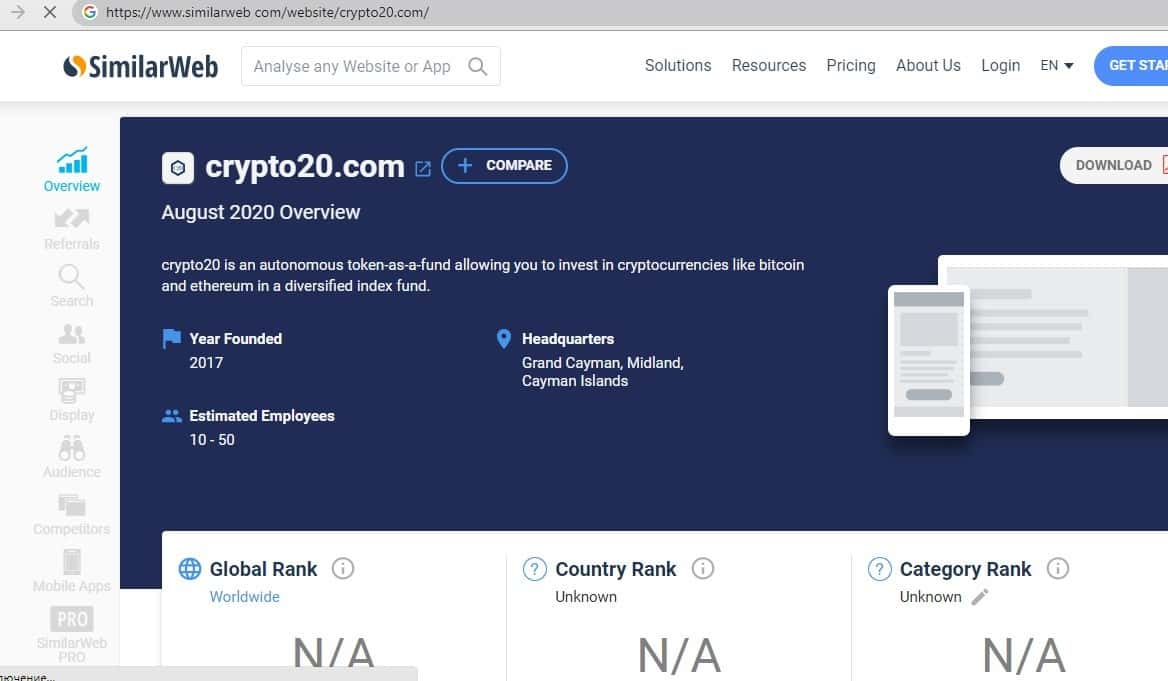
Task: Open the Competitors sidebar section
Action: pos(72,505)
